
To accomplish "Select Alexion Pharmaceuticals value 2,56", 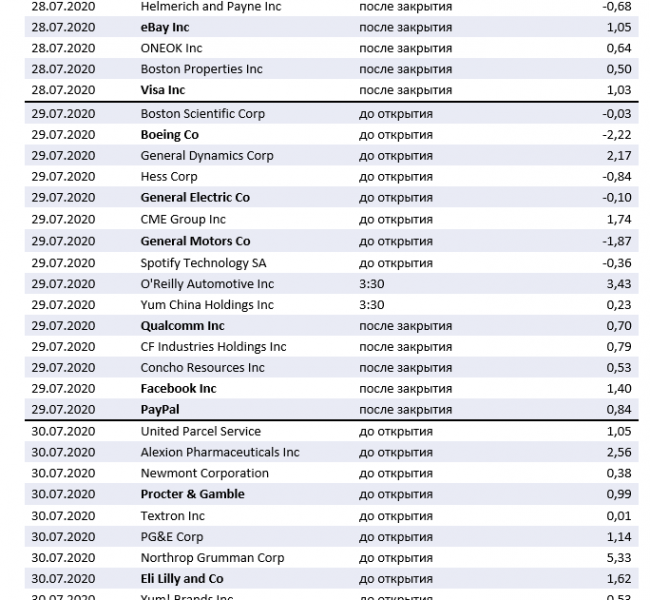I will click(x=619, y=452).
